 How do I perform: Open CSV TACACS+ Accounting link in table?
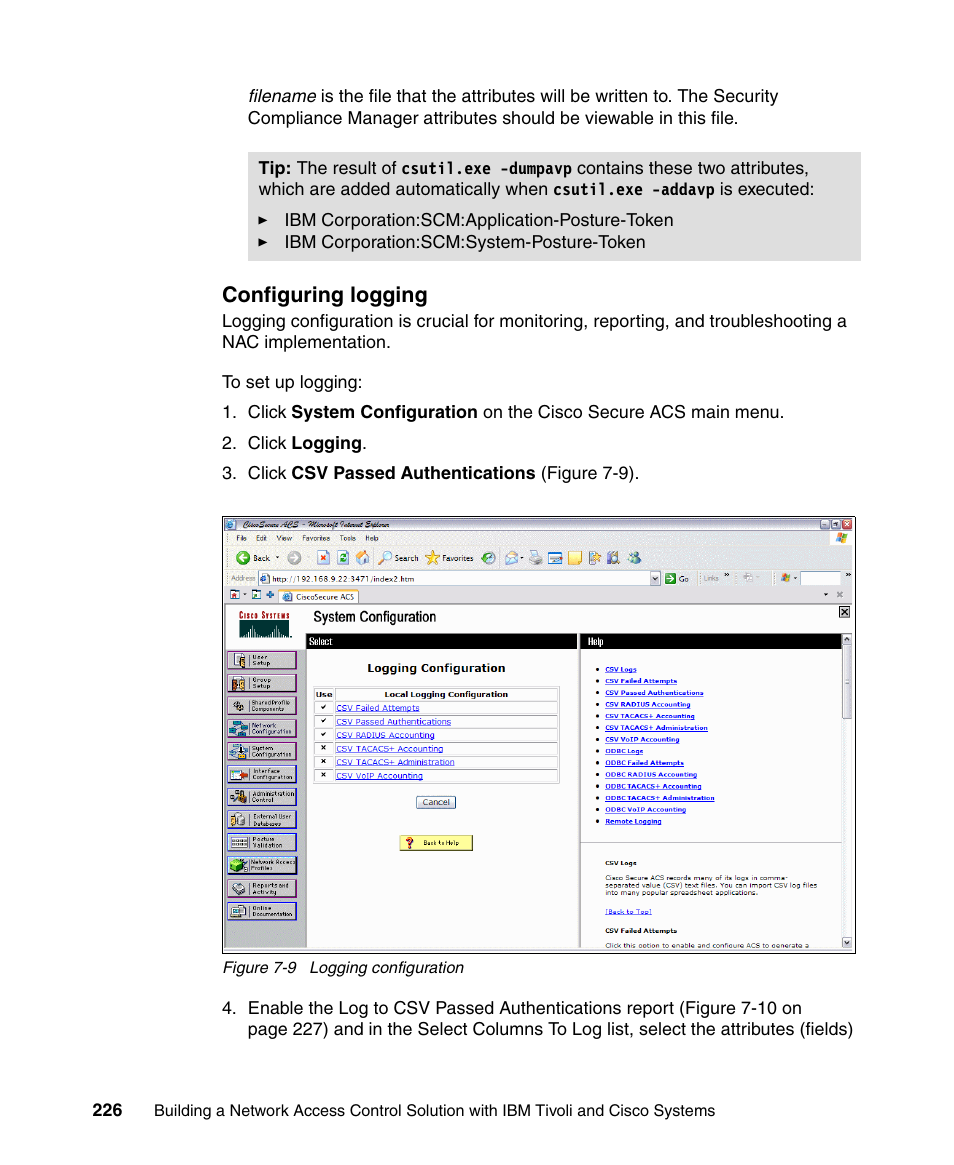(x=389, y=749)
